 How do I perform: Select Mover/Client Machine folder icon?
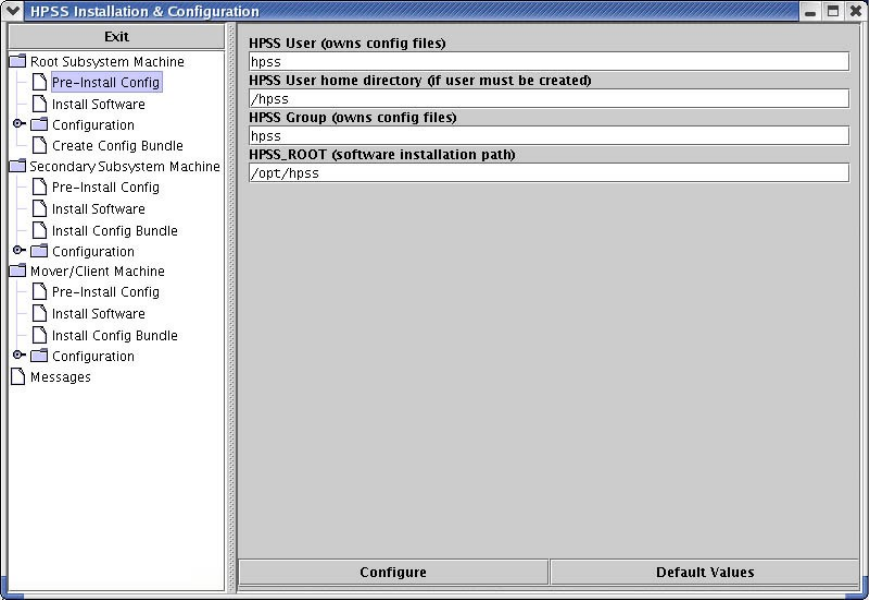18,270
